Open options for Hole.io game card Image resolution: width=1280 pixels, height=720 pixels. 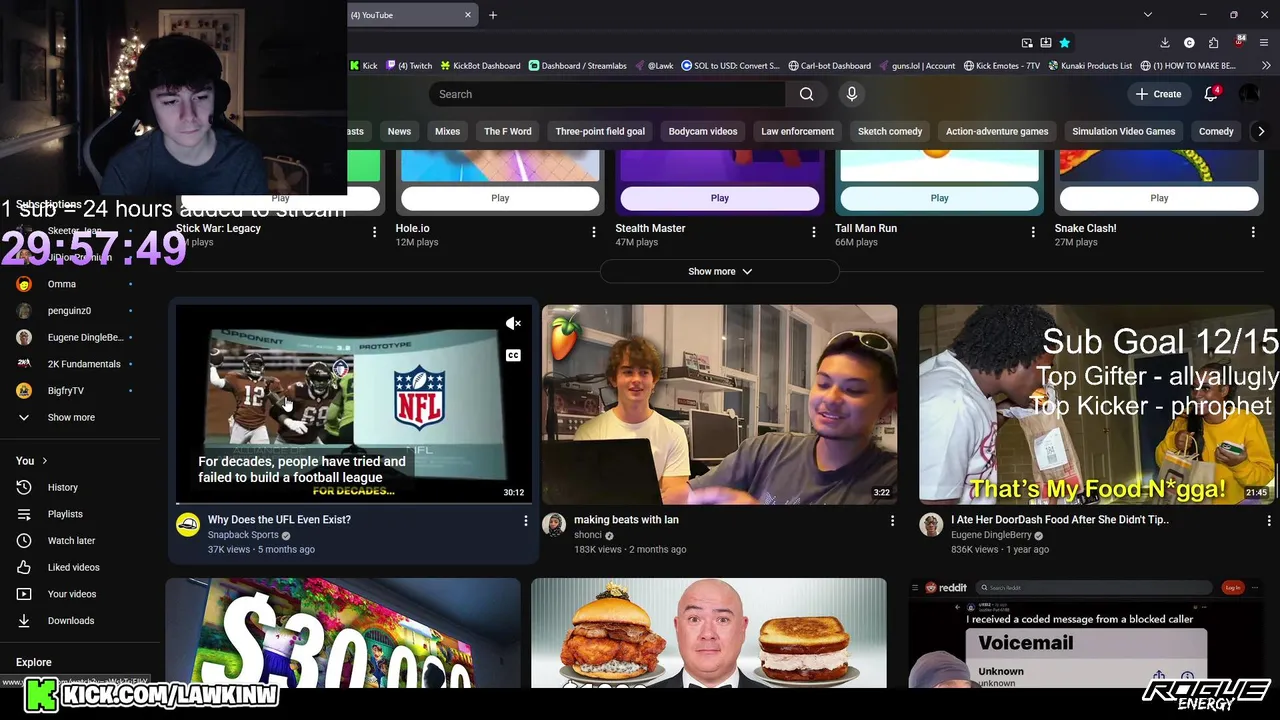coord(594,232)
